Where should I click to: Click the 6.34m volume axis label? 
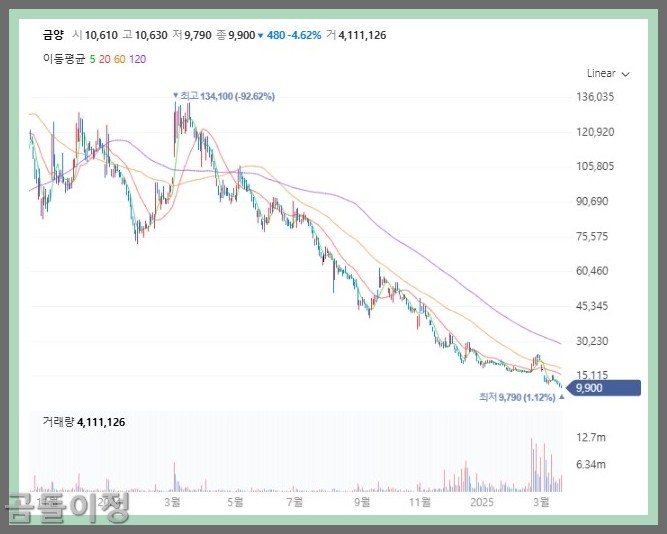(x=591, y=464)
